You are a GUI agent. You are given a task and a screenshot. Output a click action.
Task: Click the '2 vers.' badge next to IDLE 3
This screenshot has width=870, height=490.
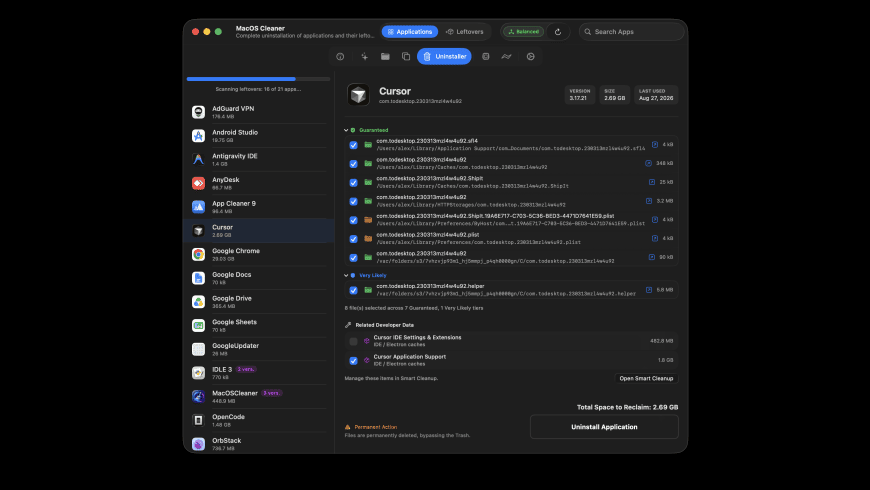[x=246, y=369]
